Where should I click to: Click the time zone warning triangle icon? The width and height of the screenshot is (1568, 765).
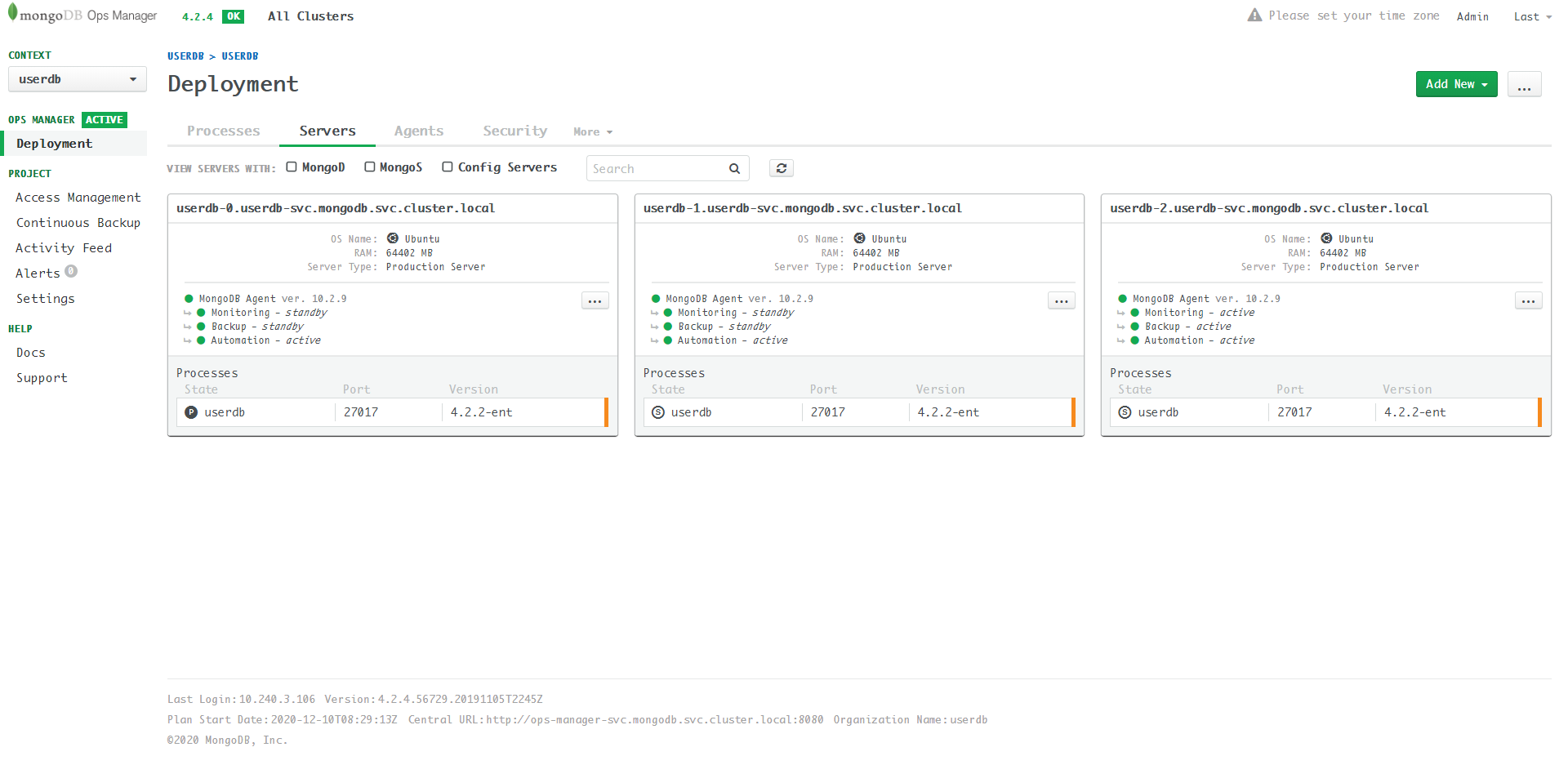pos(1254,15)
